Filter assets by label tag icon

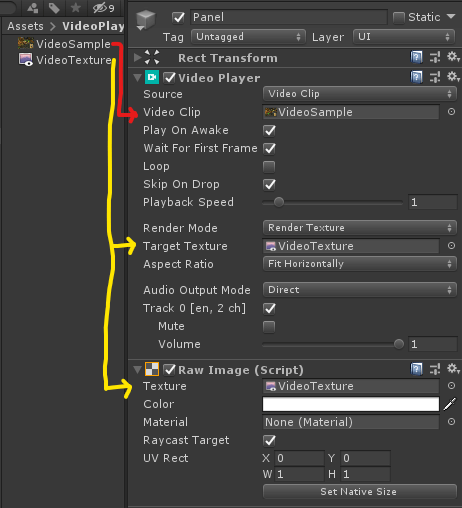54,8
